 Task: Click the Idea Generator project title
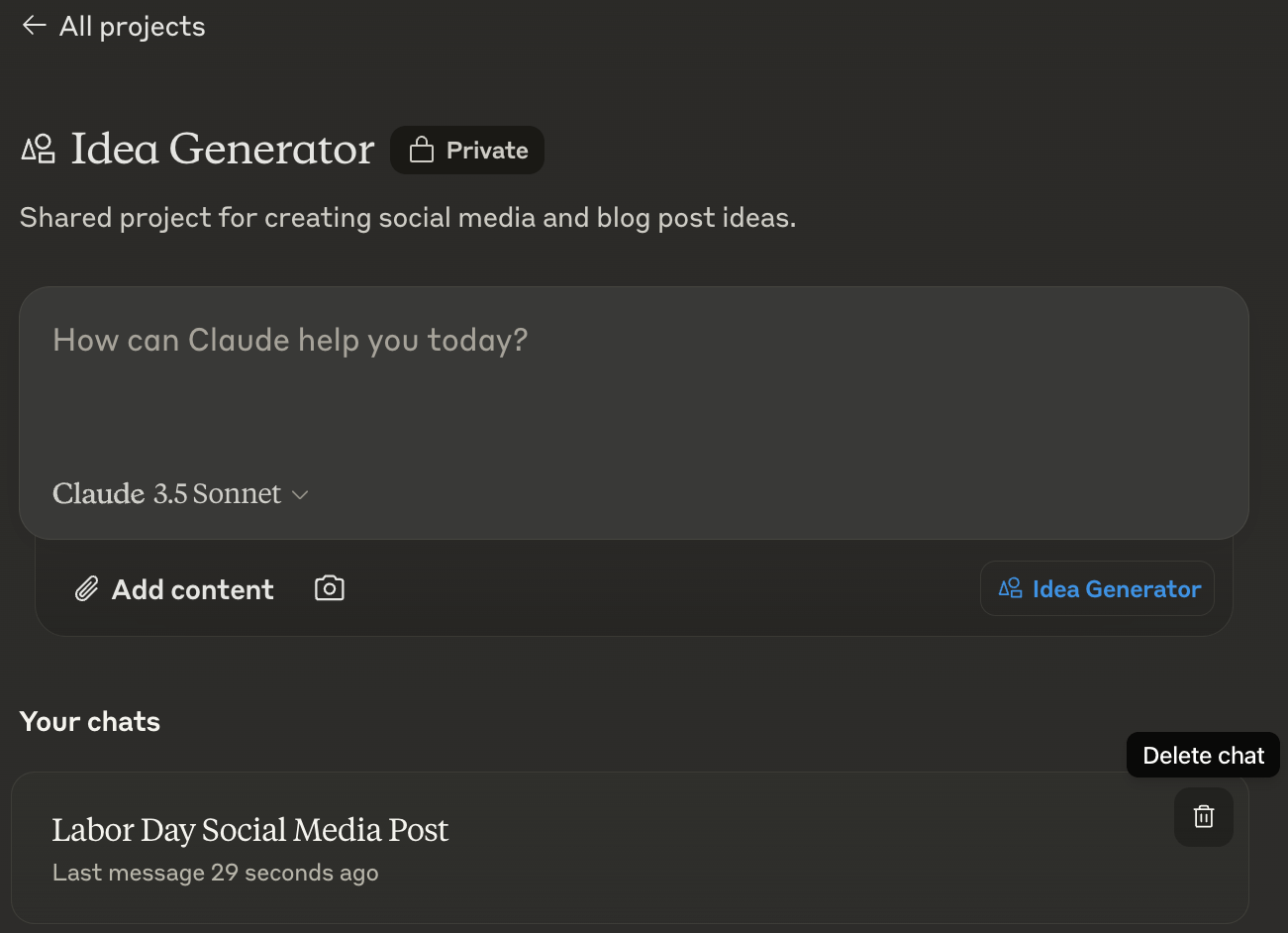click(223, 149)
